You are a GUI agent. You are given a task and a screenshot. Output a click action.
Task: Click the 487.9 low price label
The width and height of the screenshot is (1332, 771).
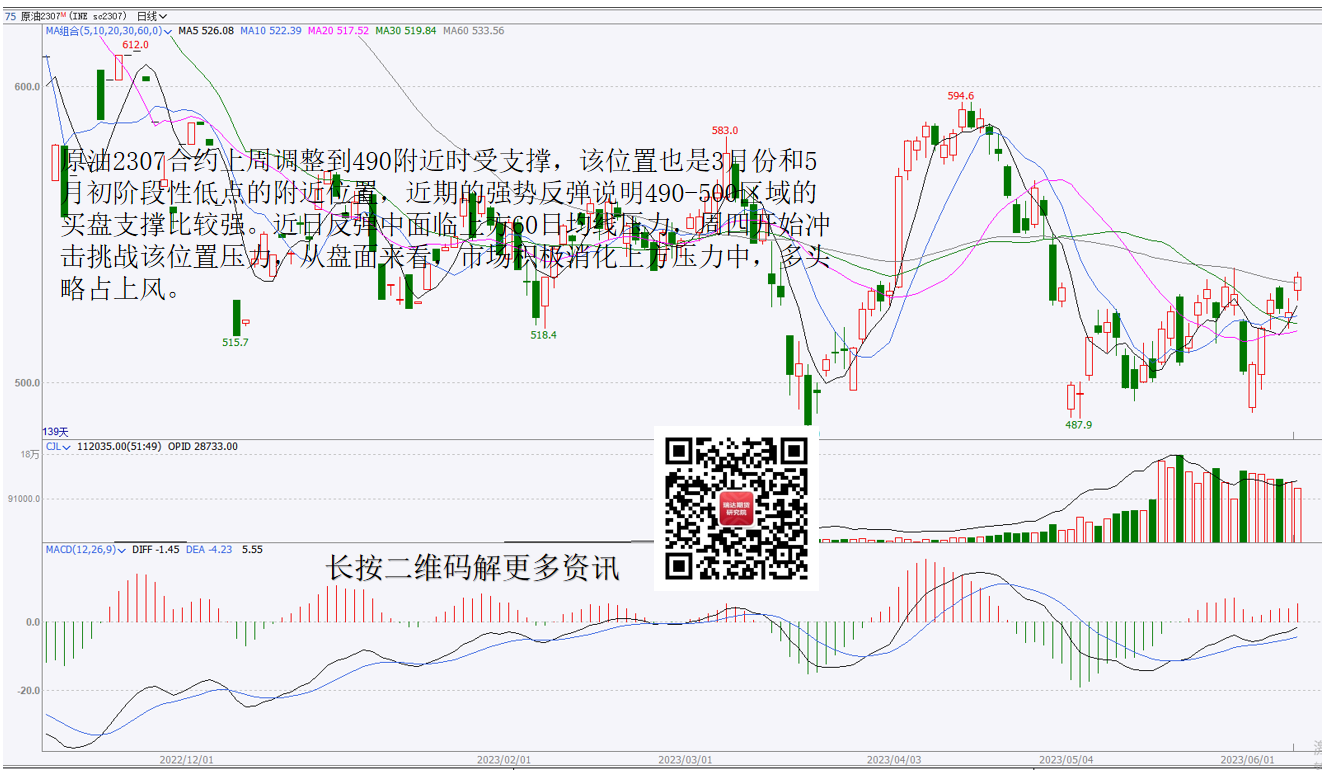(1078, 425)
